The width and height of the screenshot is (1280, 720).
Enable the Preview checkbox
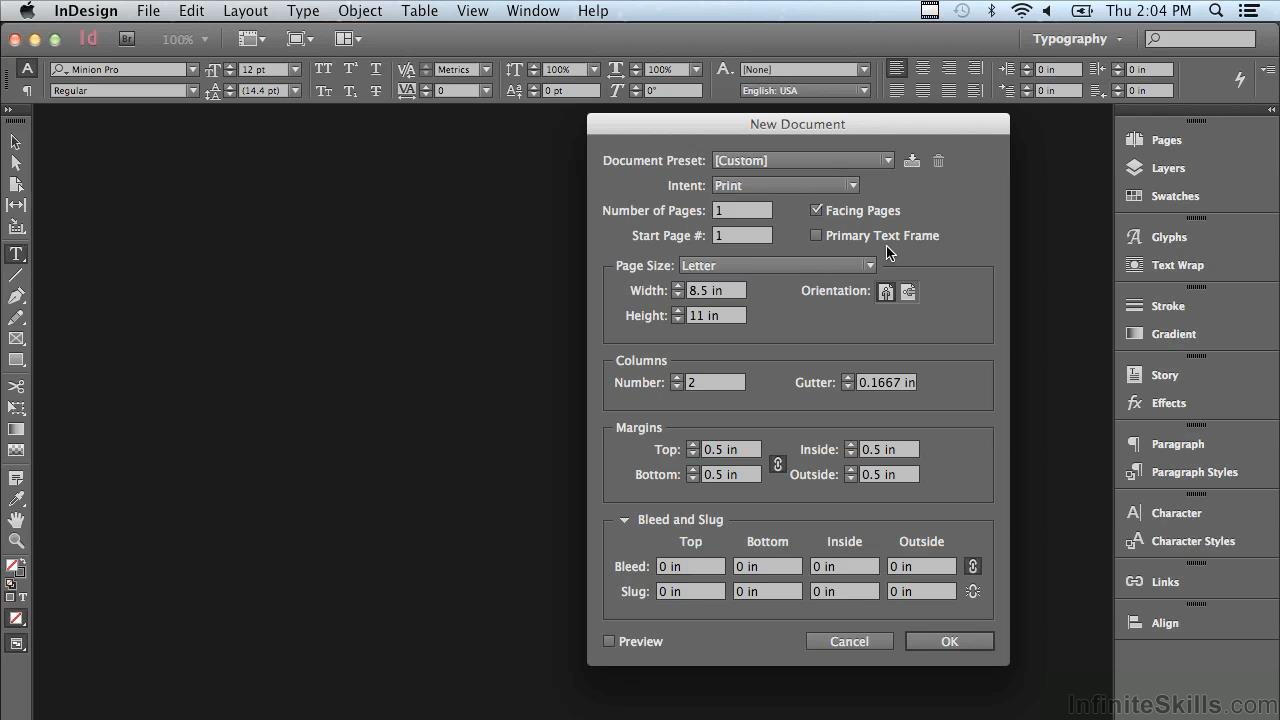pyautogui.click(x=609, y=641)
